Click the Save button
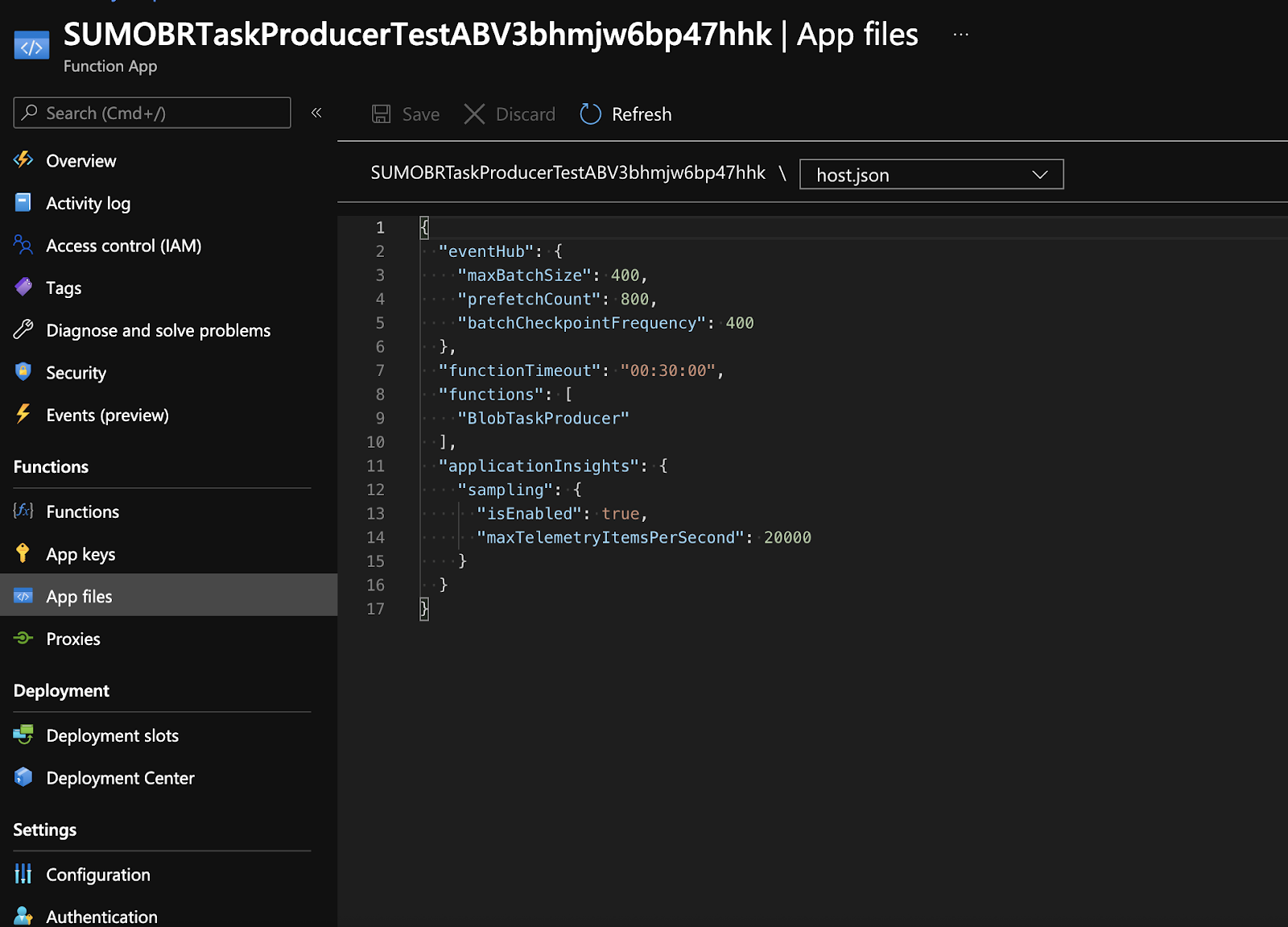Viewport: 1288px width, 927px height. 406,114
